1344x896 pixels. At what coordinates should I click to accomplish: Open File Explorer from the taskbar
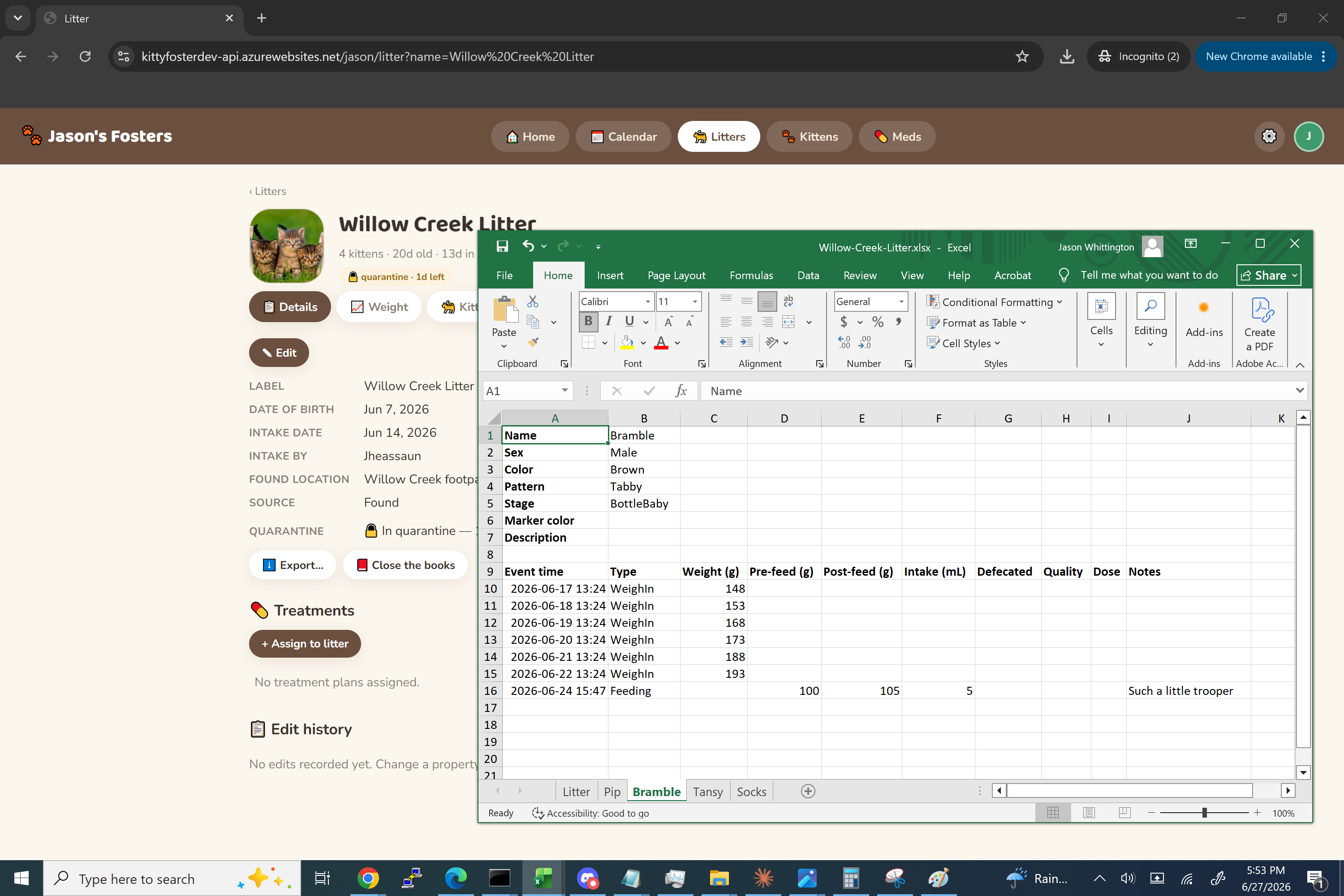coord(719,878)
